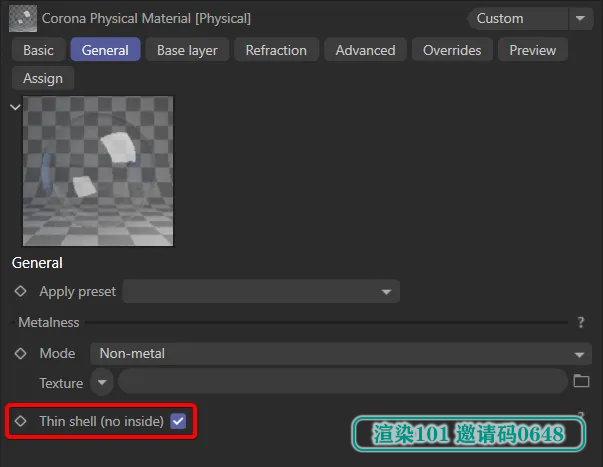The width and height of the screenshot is (603, 467).
Task: Go to the Refraction tab
Action: tap(277, 50)
